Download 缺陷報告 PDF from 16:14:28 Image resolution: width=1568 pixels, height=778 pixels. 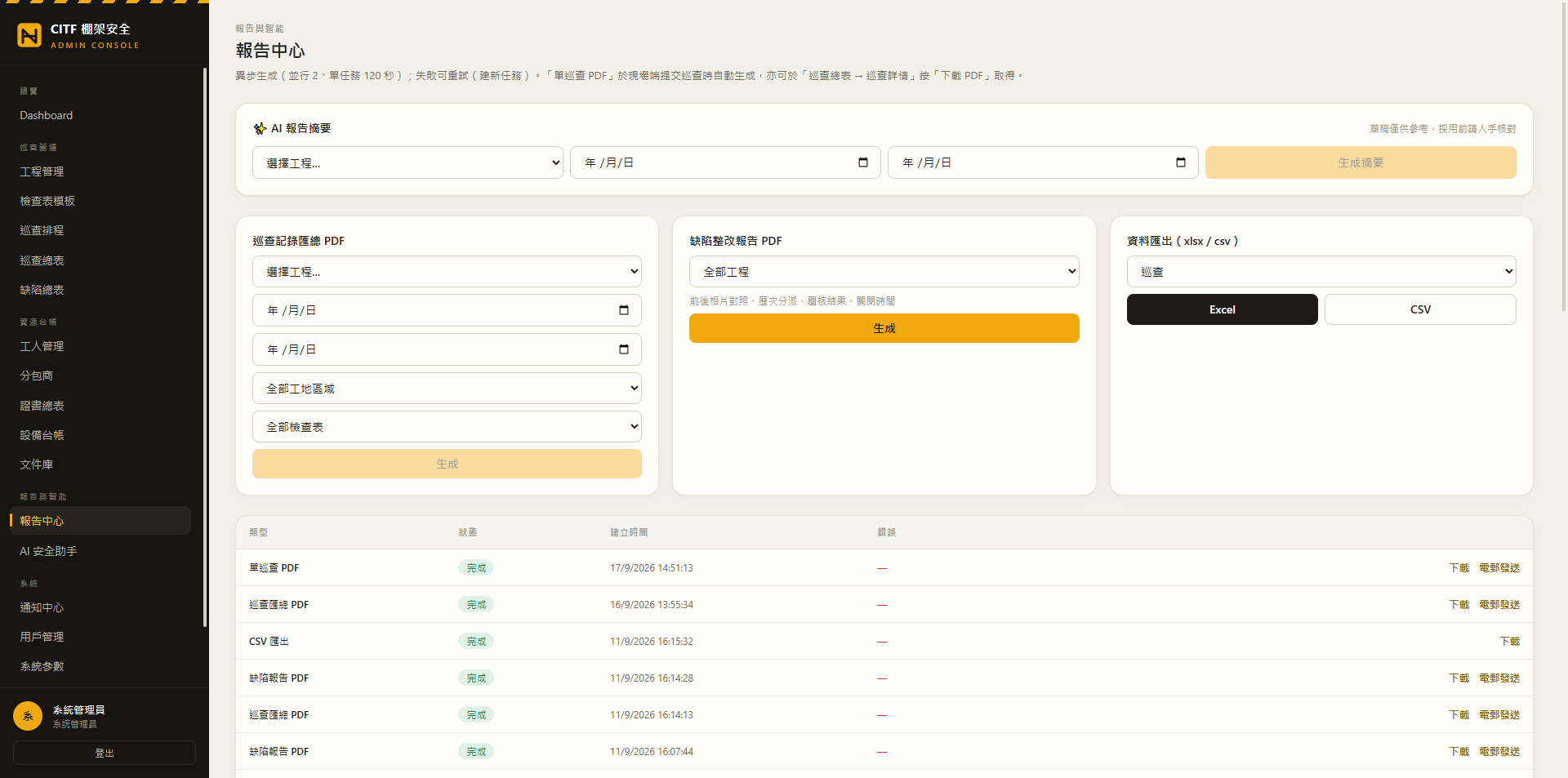click(1459, 678)
